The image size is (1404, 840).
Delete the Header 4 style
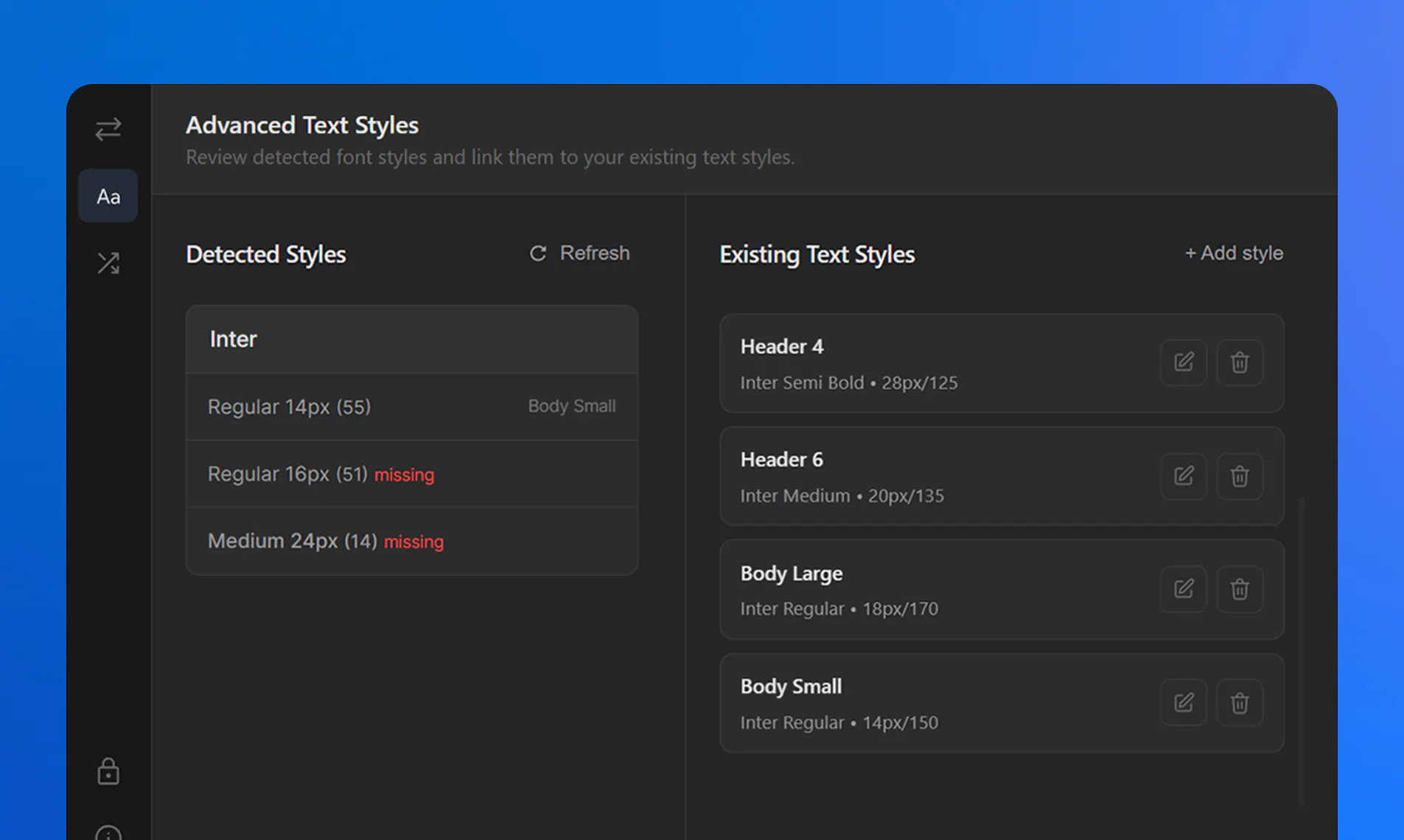(x=1240, y=363)
